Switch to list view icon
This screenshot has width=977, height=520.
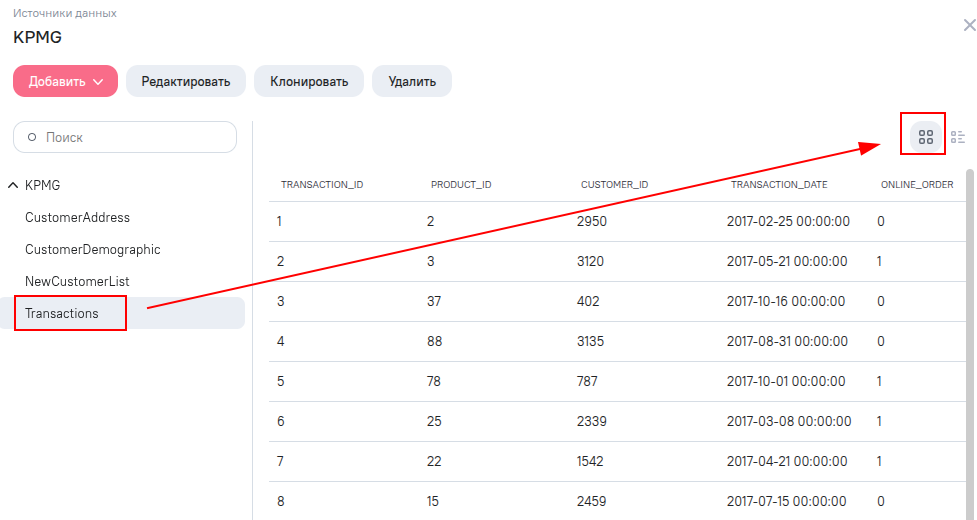[x=958, y=137]
